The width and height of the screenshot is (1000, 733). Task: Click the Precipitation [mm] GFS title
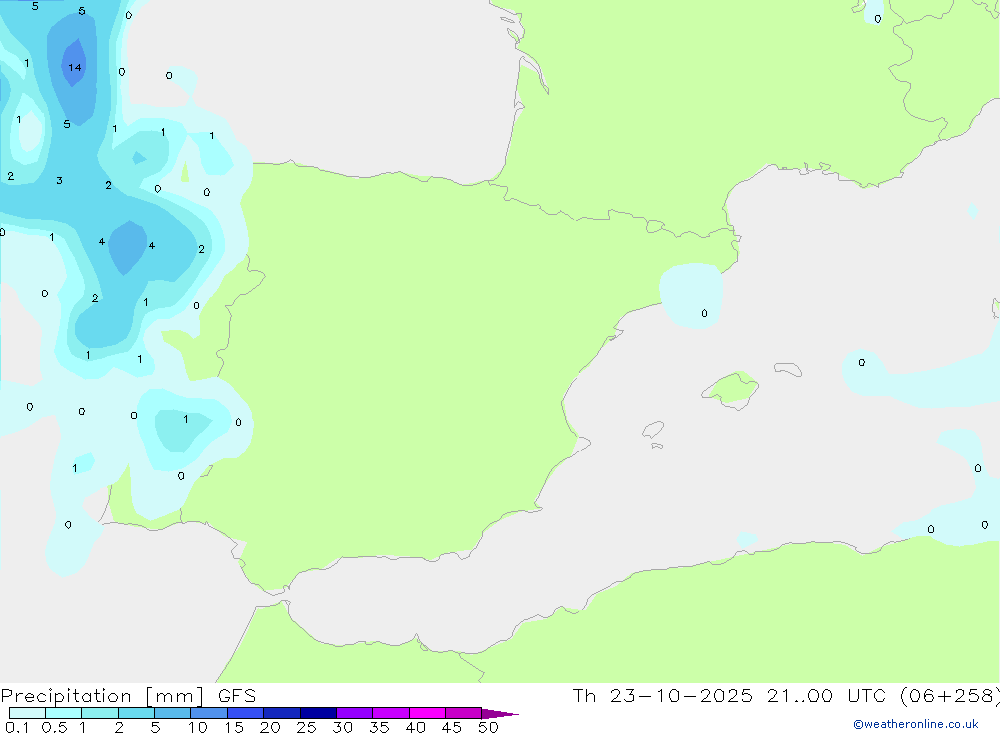pyautogui.click(x=128, y=696)
